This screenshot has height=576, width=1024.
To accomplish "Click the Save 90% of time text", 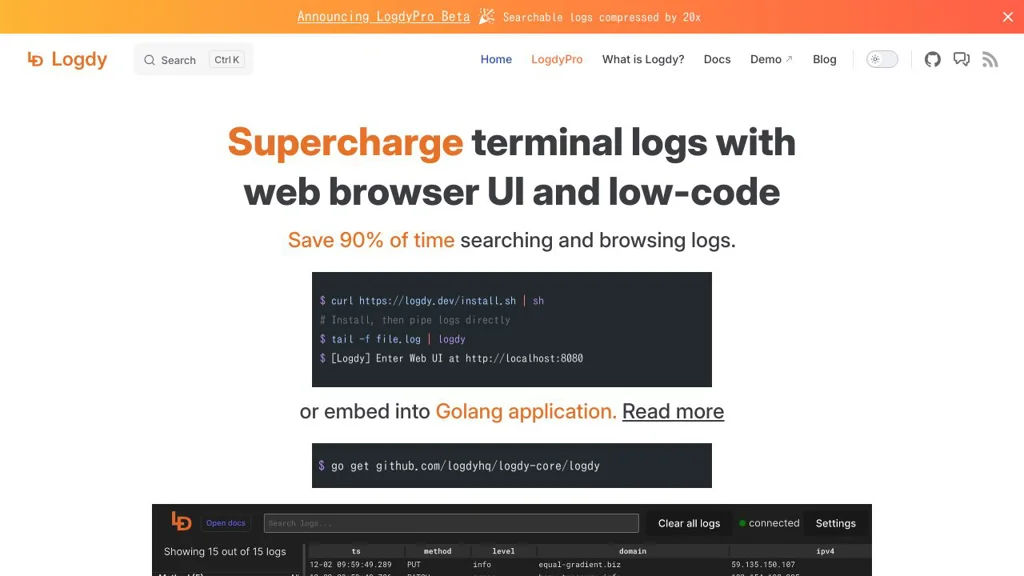I will pyautogui.click(x=371, y=240).
